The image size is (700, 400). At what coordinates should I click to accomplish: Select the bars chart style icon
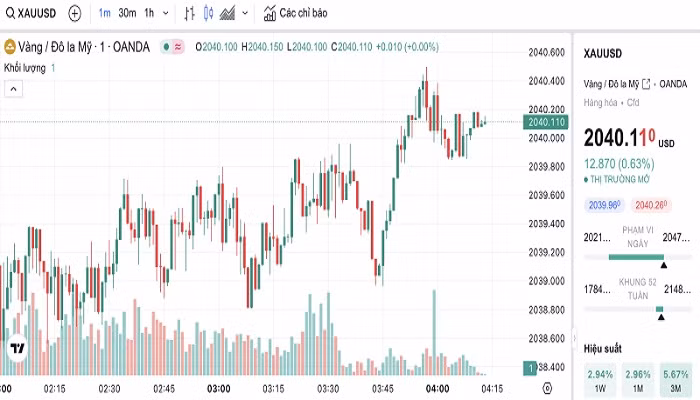click(189, 13)
